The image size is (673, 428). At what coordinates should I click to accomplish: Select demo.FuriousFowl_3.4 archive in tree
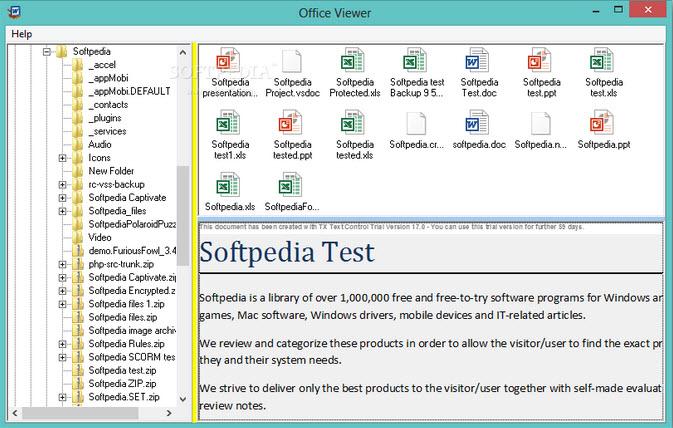[x=132, y=251]
